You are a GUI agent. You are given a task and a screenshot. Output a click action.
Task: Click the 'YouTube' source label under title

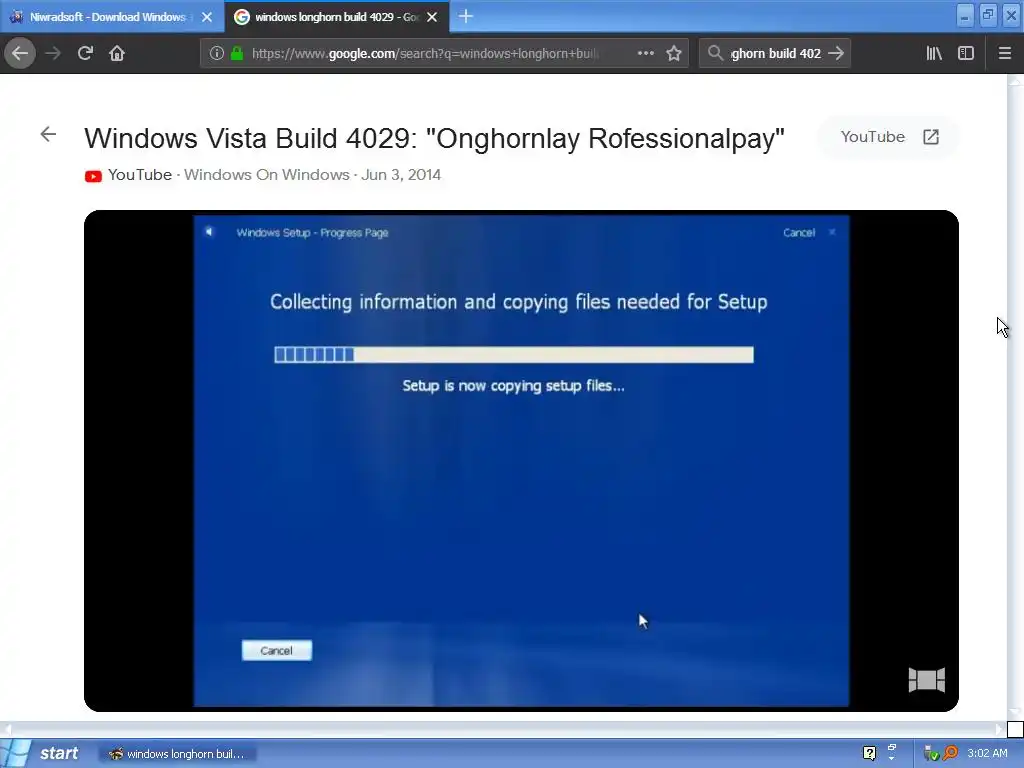pos(140,175)
